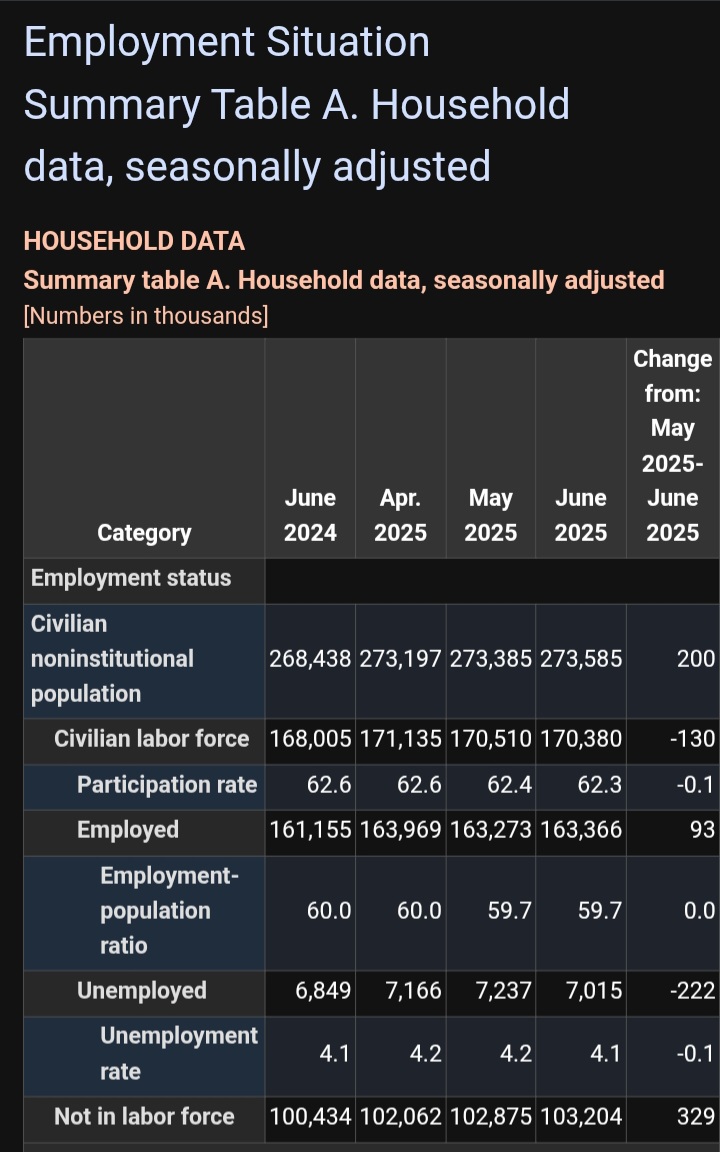This screenshot has height=1152, width=720.
Task: Select the Numbers in thousands note
Action: (x=146, y=316)
